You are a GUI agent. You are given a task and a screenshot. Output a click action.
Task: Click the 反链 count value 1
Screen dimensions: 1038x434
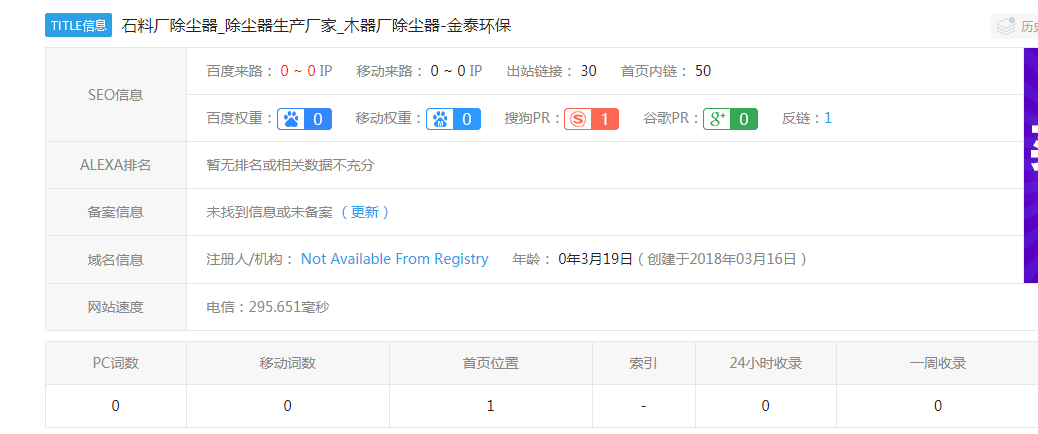(828, 118)
